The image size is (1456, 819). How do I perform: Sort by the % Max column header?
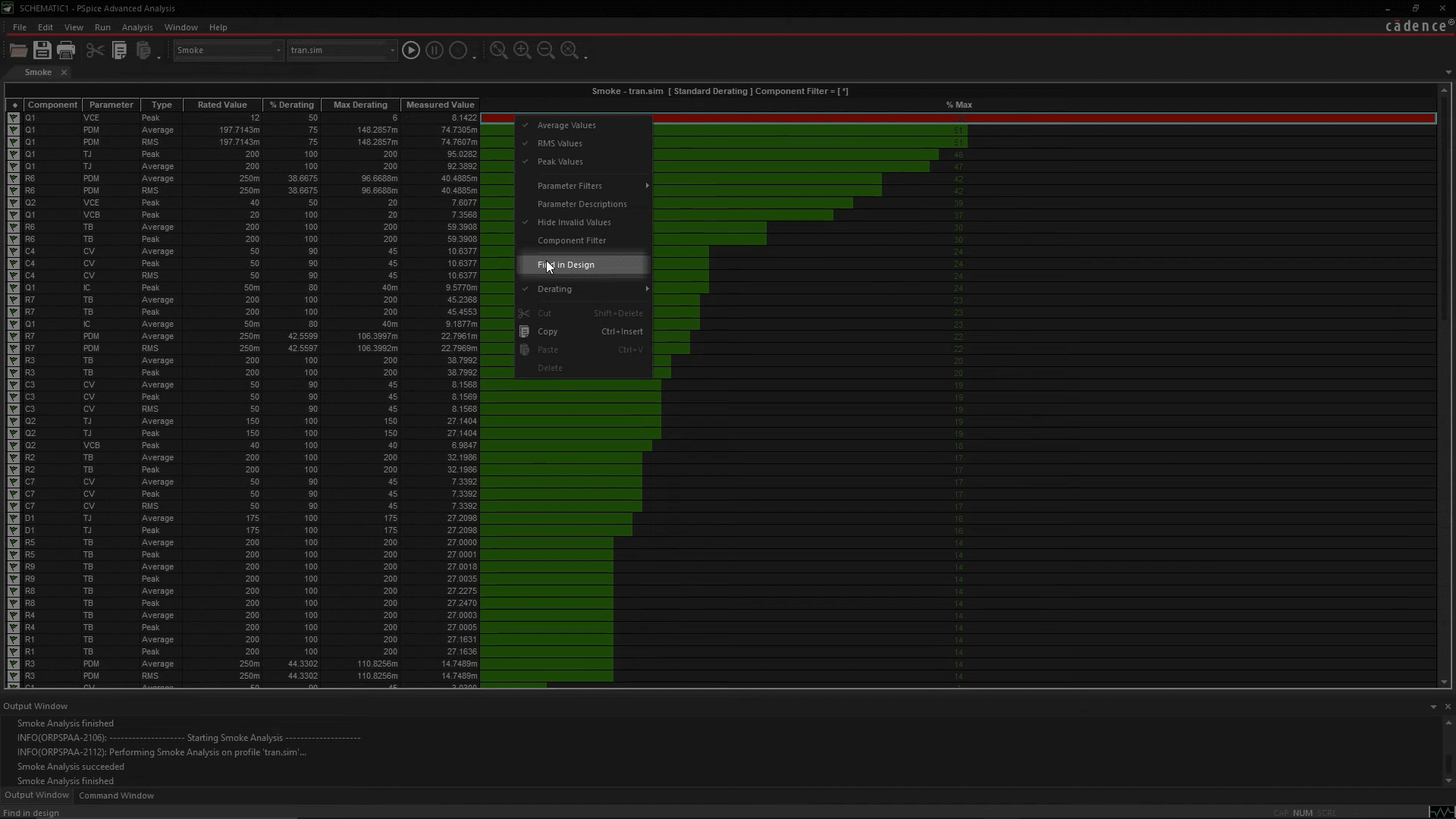(959, 105)
